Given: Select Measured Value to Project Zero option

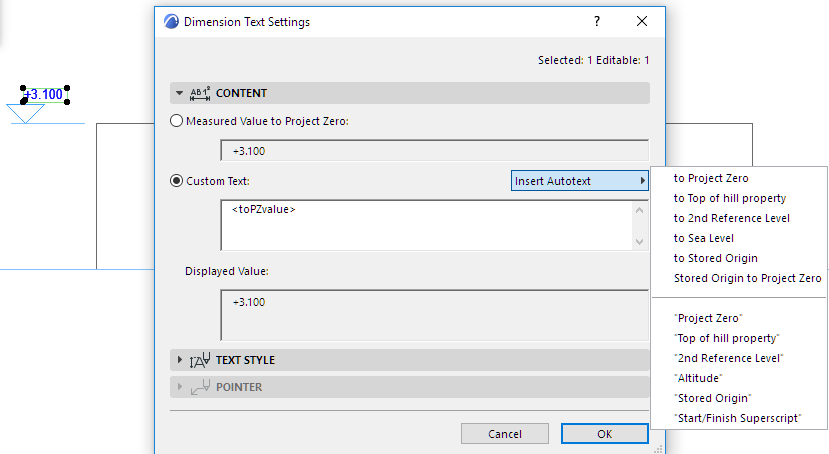Looking at the screenshot, I should (177, 121).
